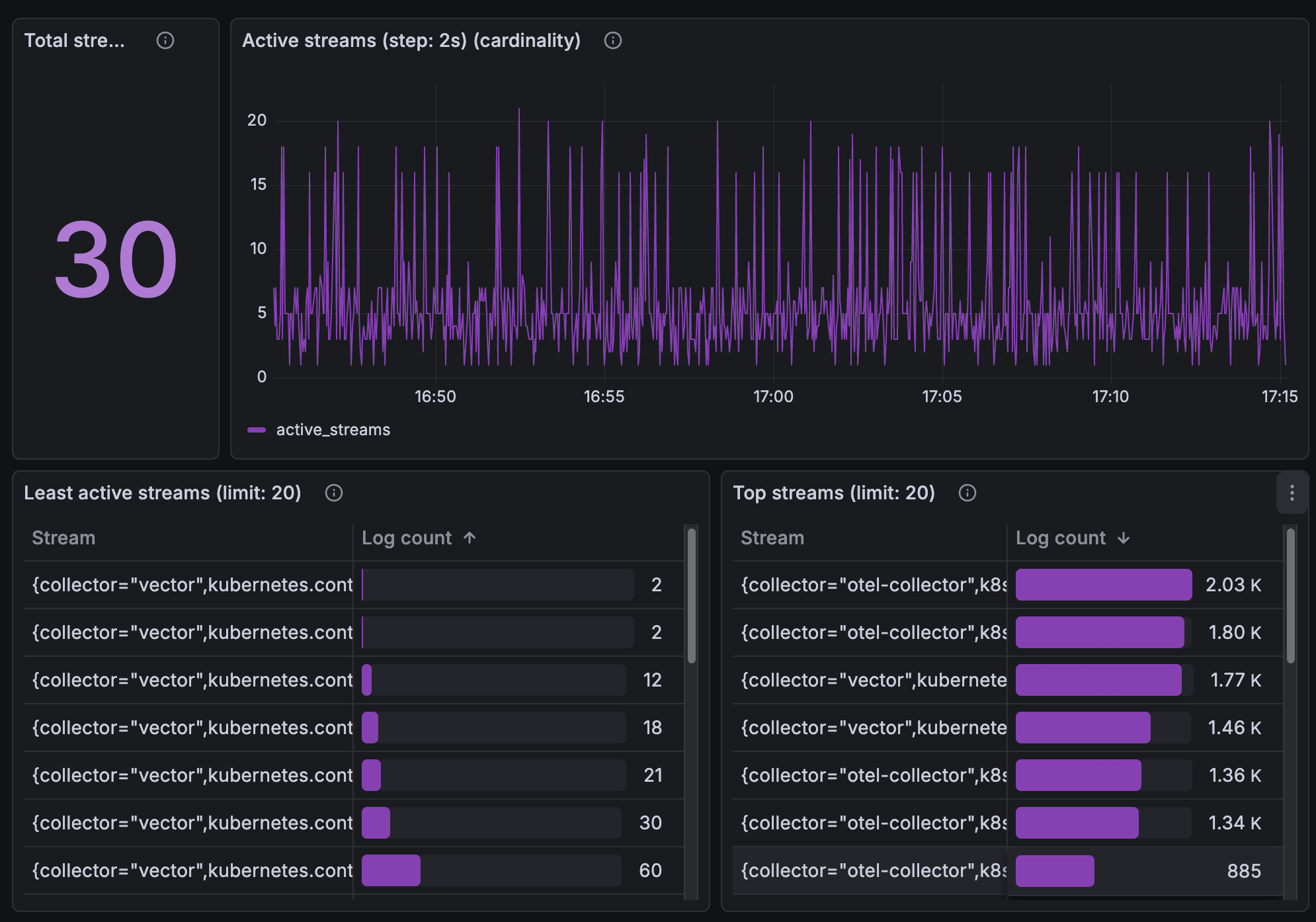
Task: Click purple active_streams legend color swatch
Action: coord(256,430)
